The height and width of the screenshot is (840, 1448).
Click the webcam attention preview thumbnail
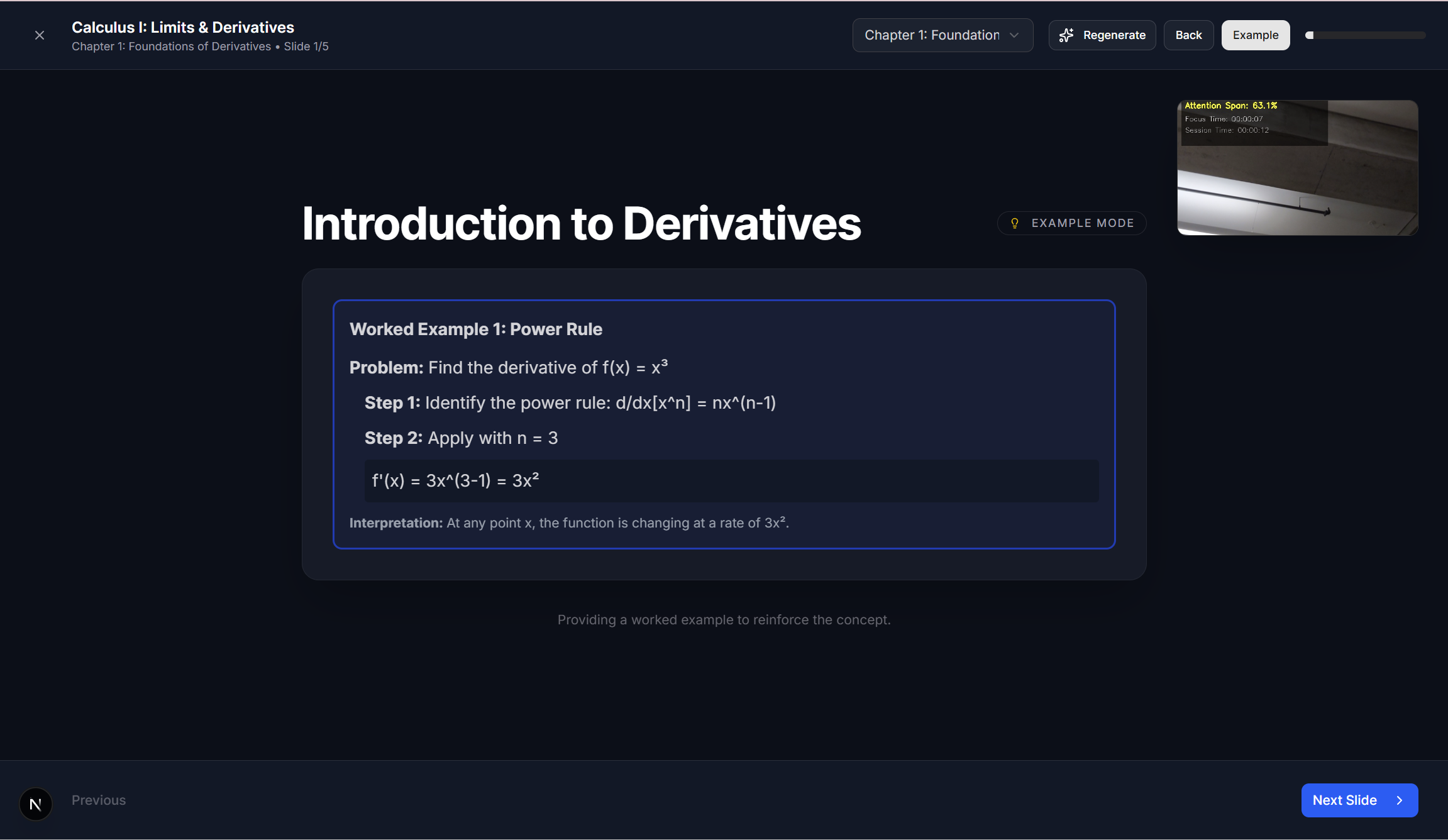(x=1297, y=189)
